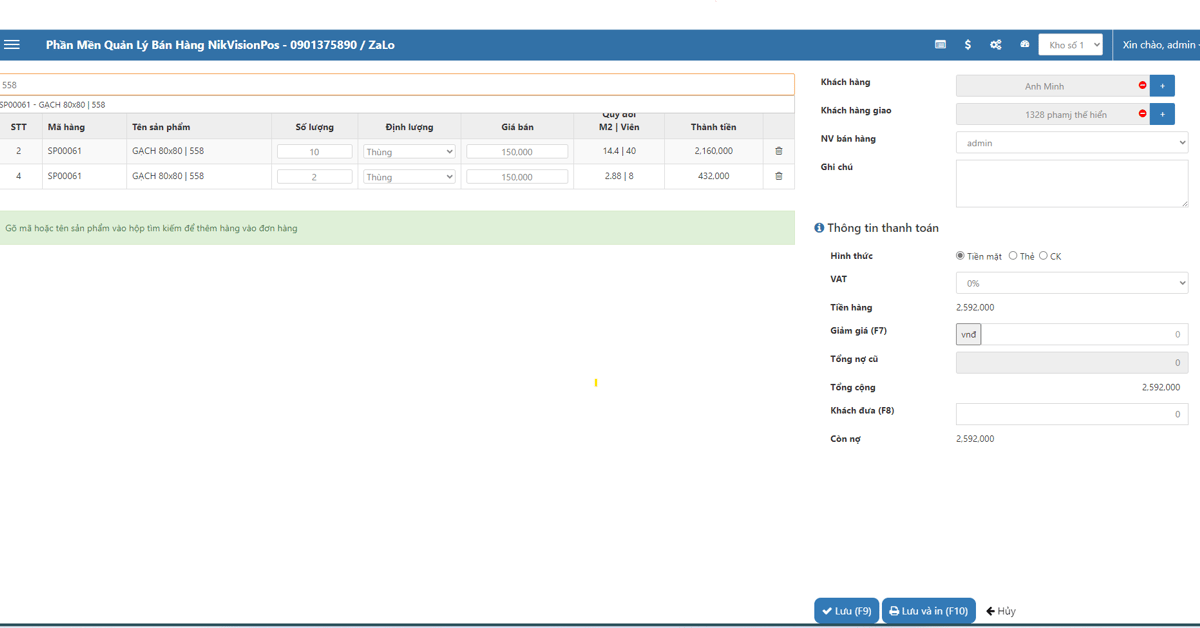1200x628 pixels.
Task: Click the dollar sign icon
Action: [x=968, y=45]
